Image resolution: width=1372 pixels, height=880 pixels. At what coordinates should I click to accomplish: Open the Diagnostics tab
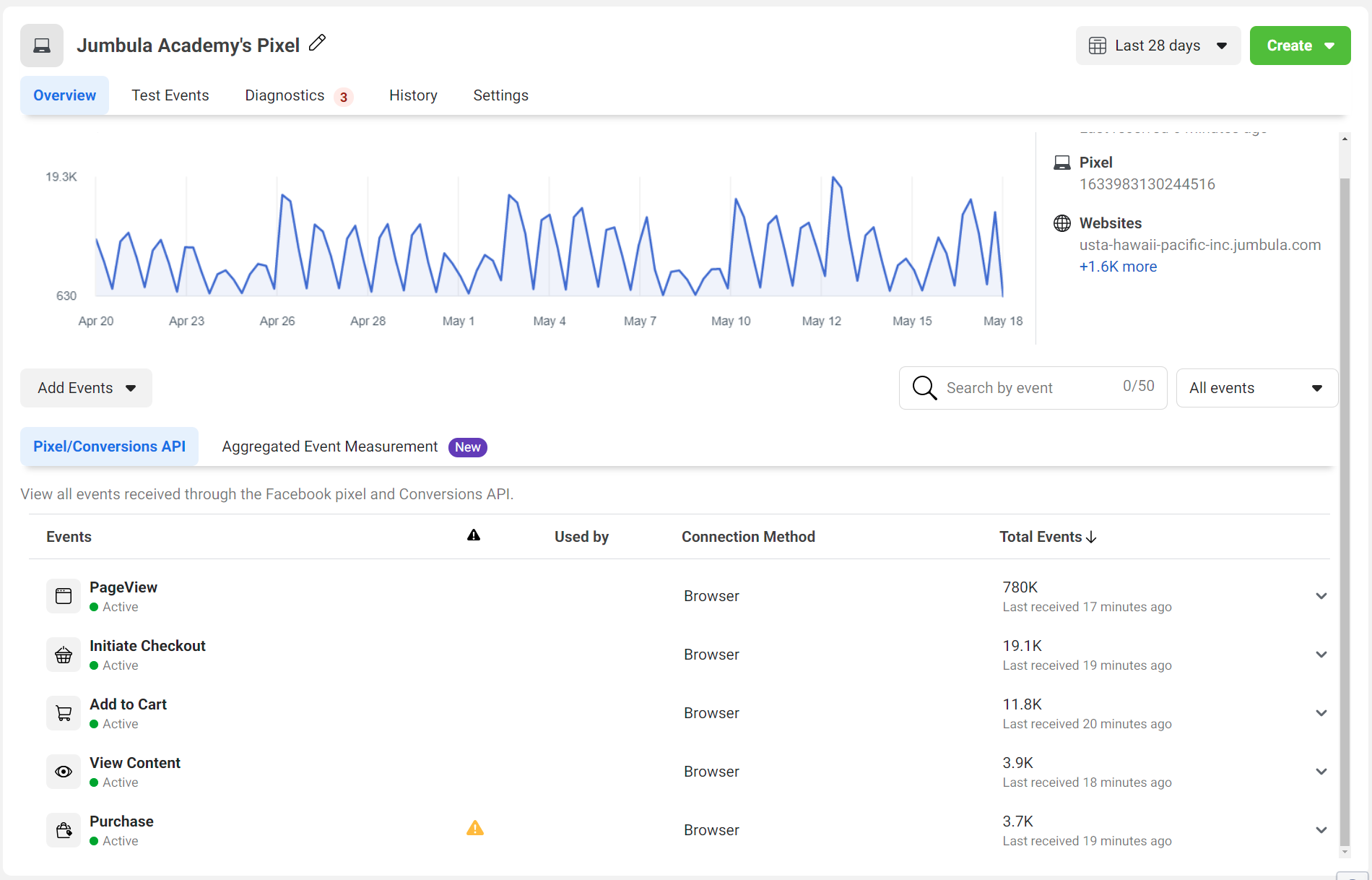[x=285, y=95]
